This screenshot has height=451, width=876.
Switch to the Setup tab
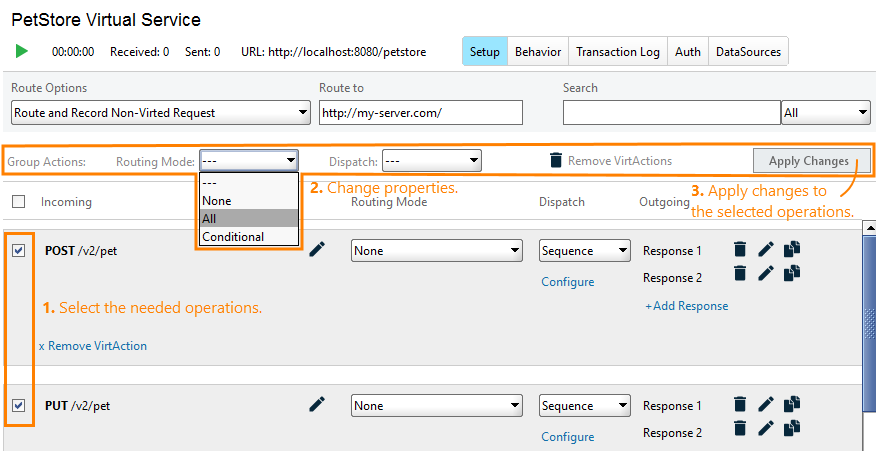coord(485,51)
